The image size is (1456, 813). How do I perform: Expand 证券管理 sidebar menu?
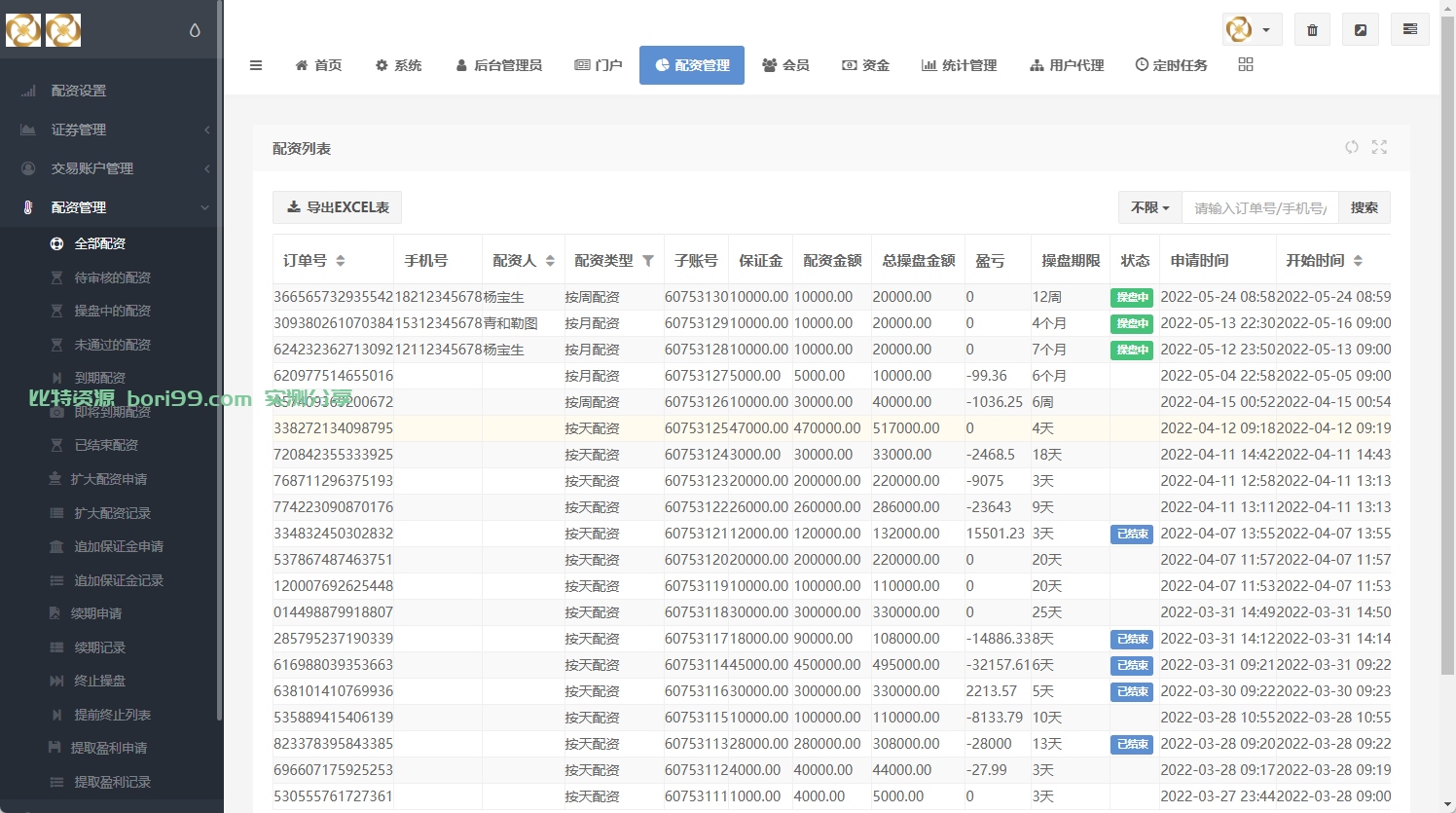click(x=111, y=129)
